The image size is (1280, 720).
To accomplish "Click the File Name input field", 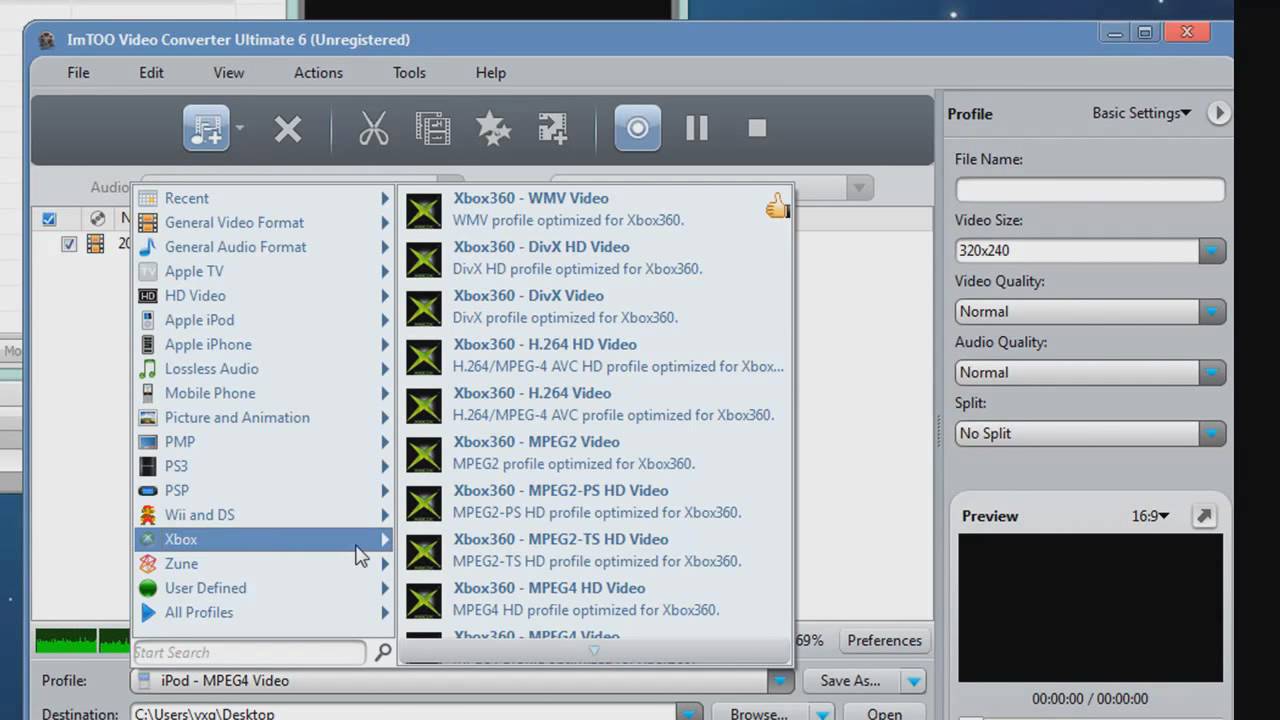I will pyautogui.click(x=1090, y=190).
